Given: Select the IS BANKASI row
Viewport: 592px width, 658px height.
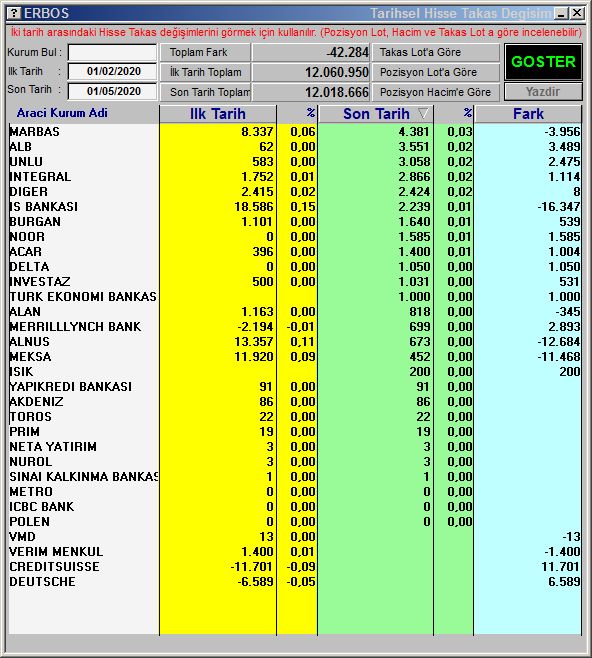Looking at the screenshot, I should coord(295,206).
